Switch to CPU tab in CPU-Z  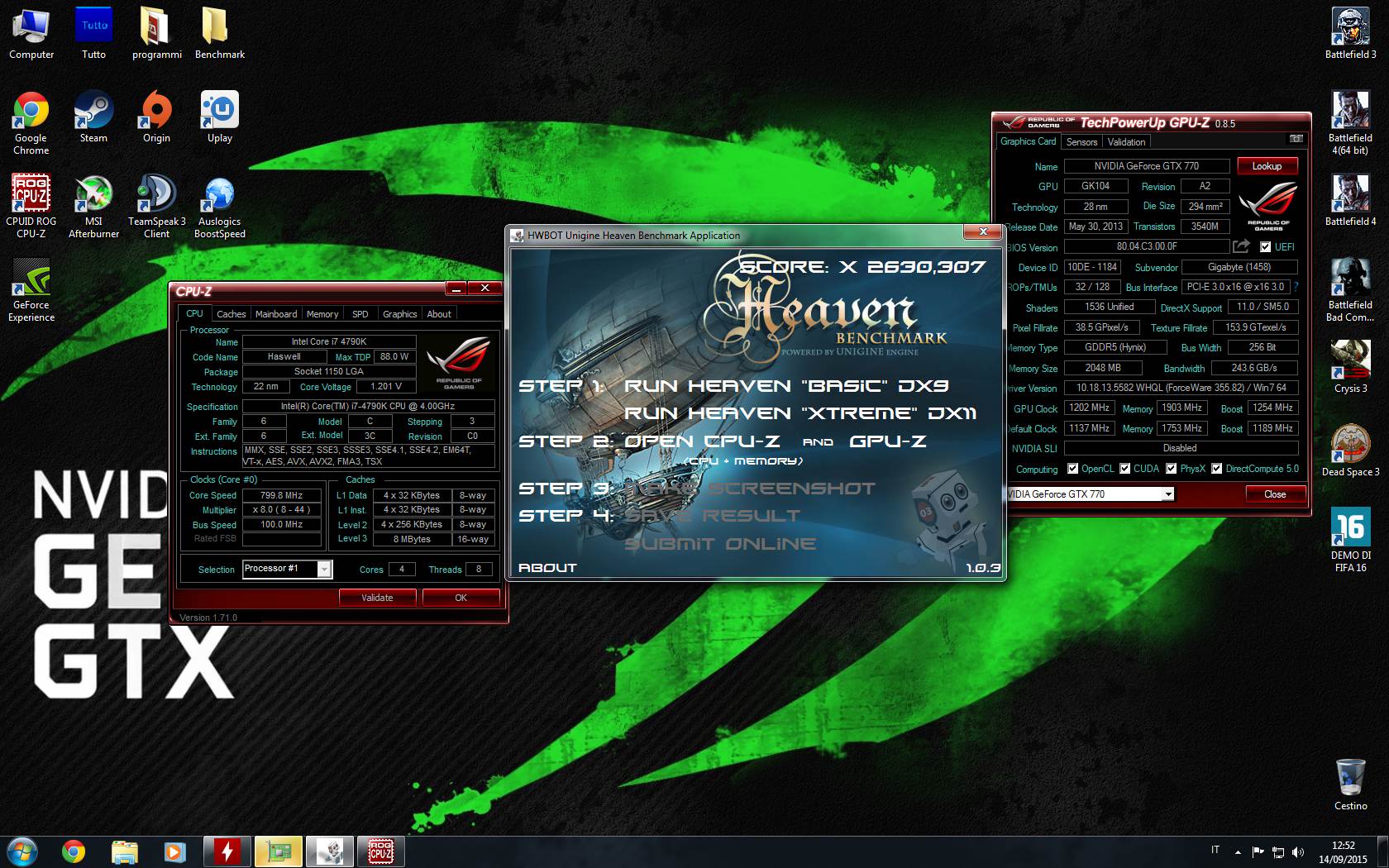194,313
